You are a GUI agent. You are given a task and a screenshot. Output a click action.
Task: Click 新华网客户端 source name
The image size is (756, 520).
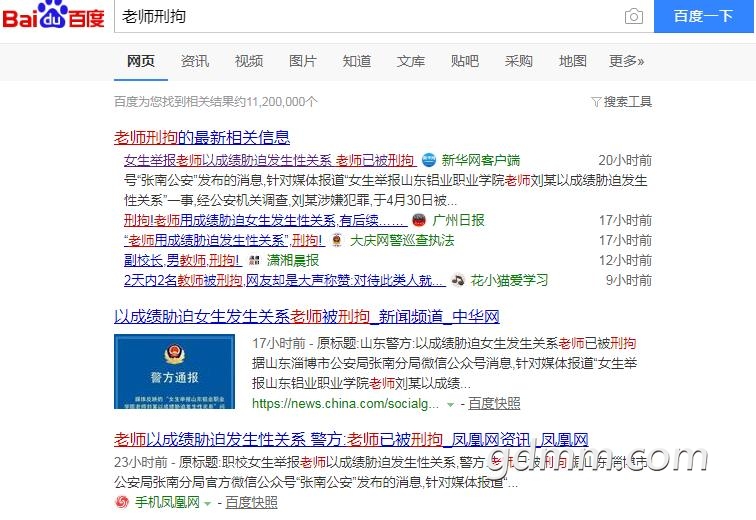pos(481,160)
